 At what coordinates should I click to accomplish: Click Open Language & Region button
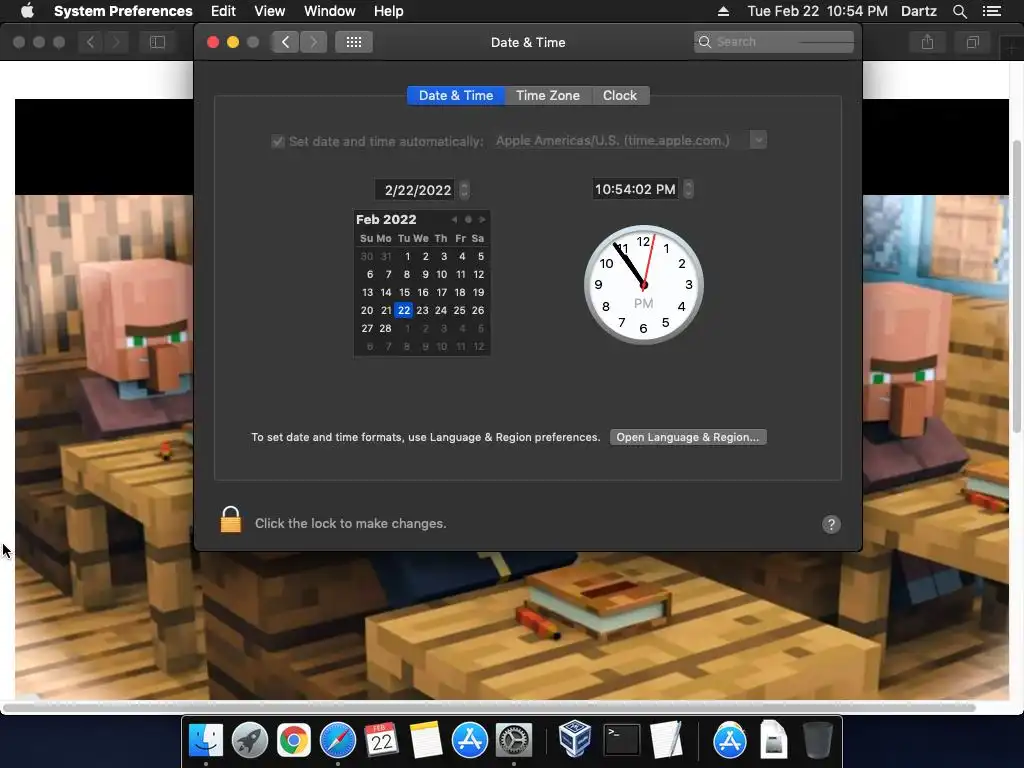688,437
